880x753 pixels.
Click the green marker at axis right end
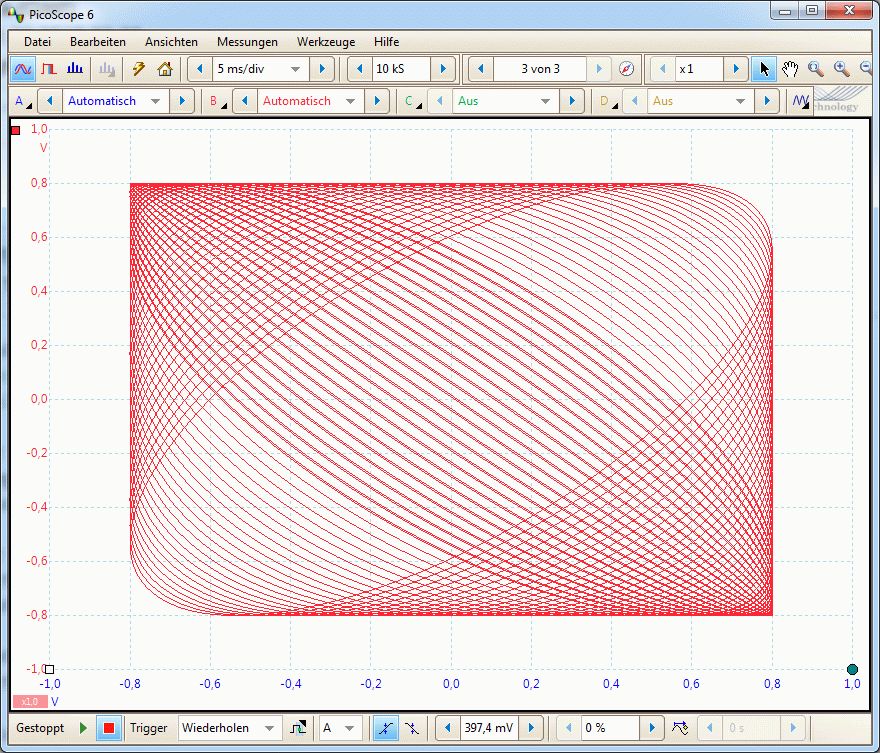852,669
